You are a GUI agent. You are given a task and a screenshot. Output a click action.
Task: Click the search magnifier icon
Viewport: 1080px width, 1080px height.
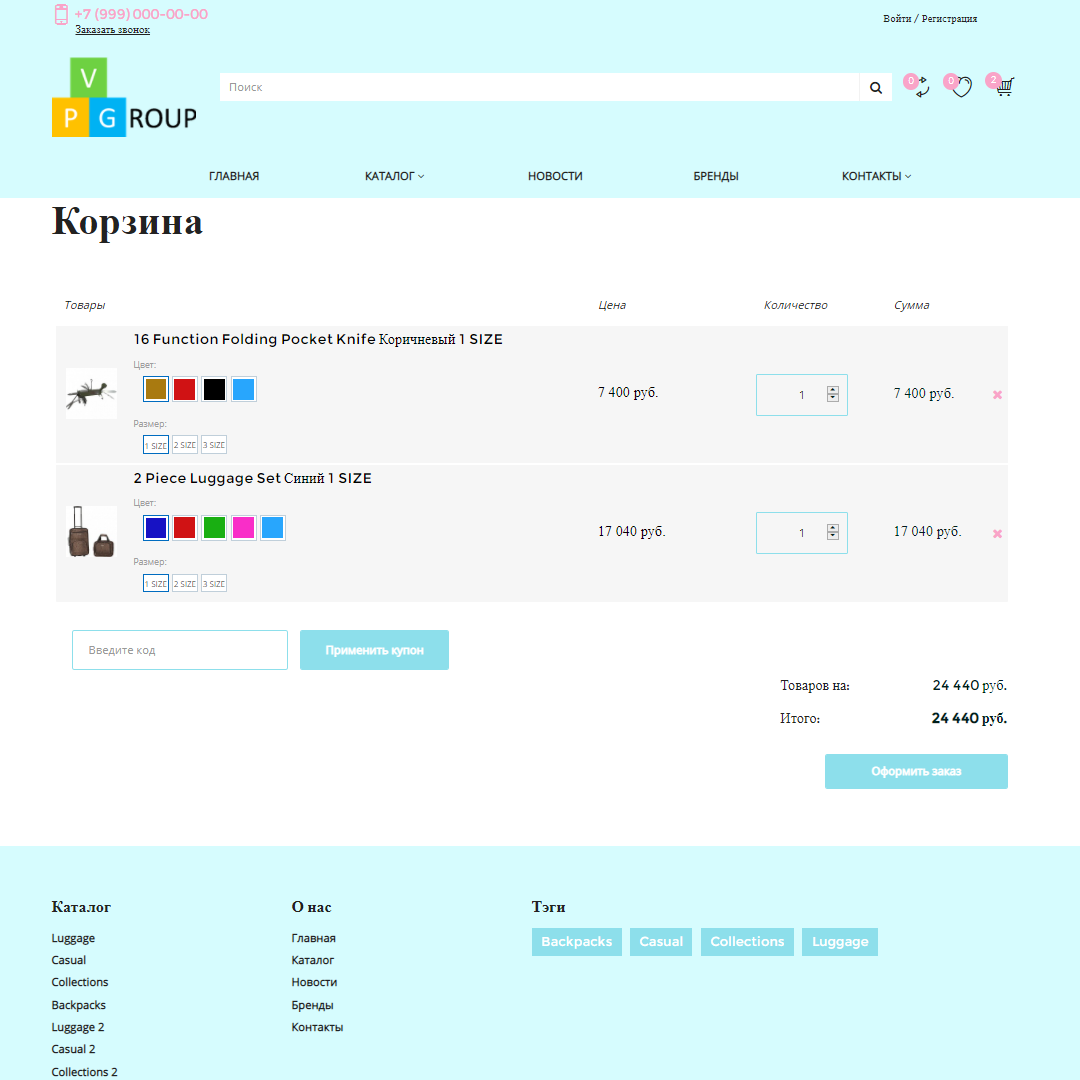(875, 88)
